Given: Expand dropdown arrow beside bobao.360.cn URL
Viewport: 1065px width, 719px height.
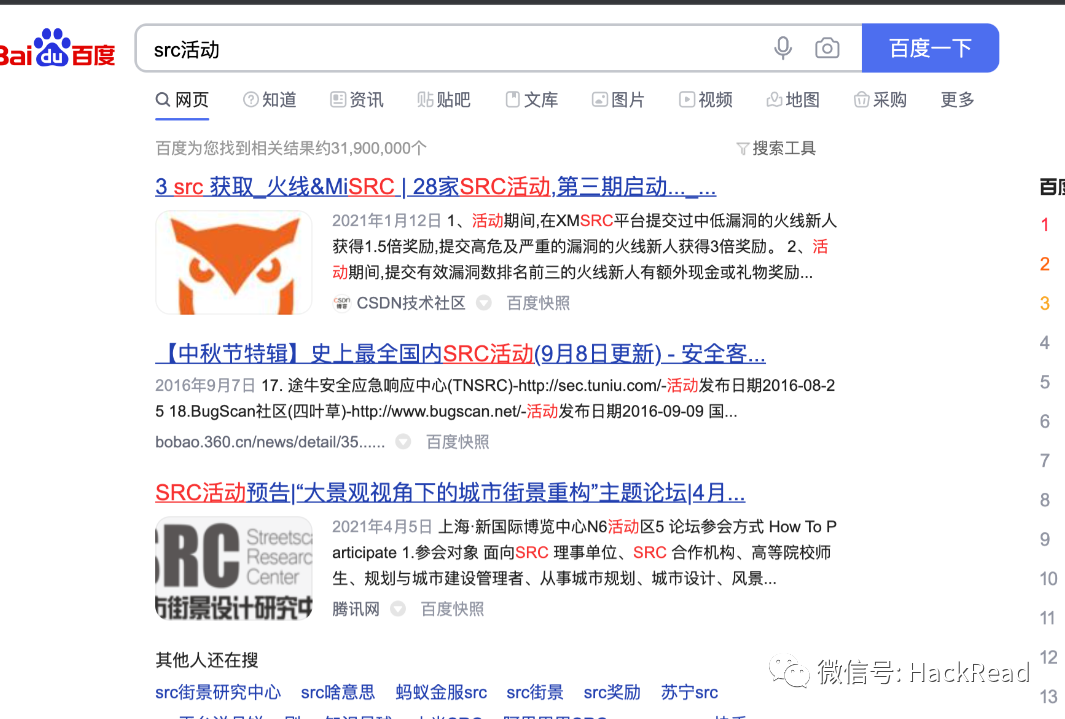Looking at the screenshot, I should point(403,442).
